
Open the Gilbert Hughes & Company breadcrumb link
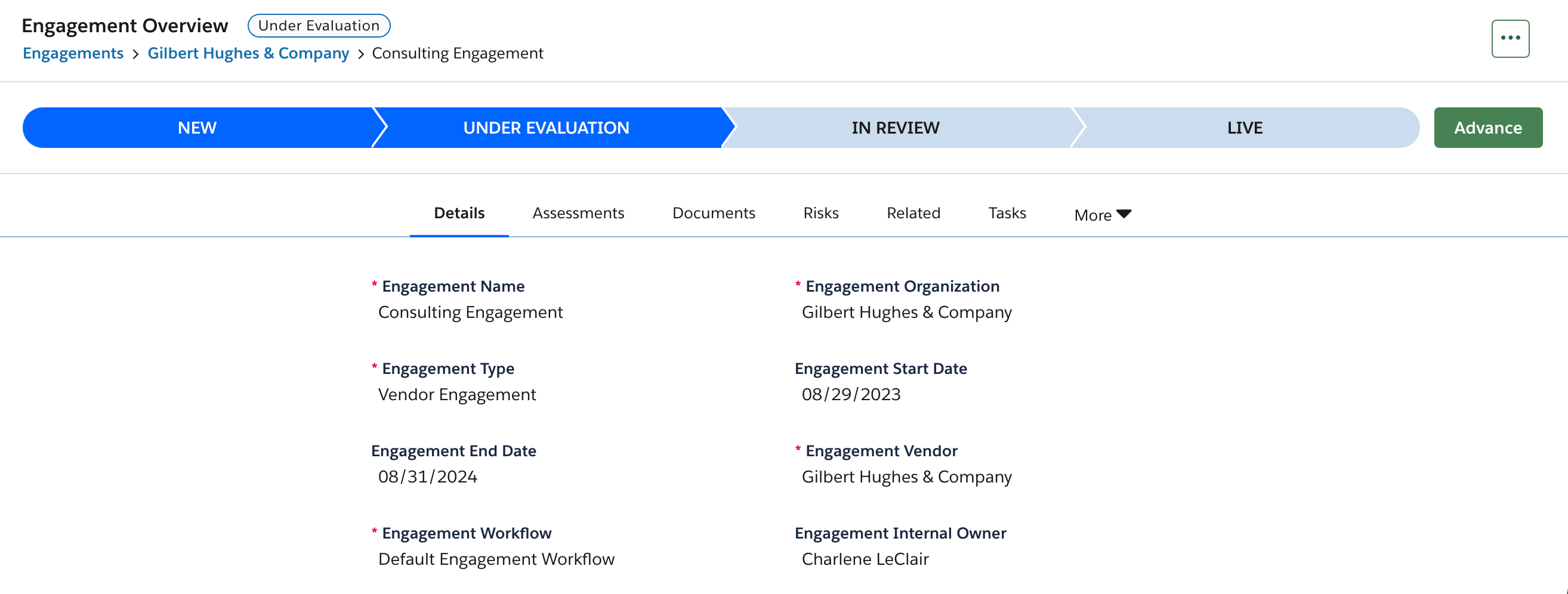coord(248,53)
